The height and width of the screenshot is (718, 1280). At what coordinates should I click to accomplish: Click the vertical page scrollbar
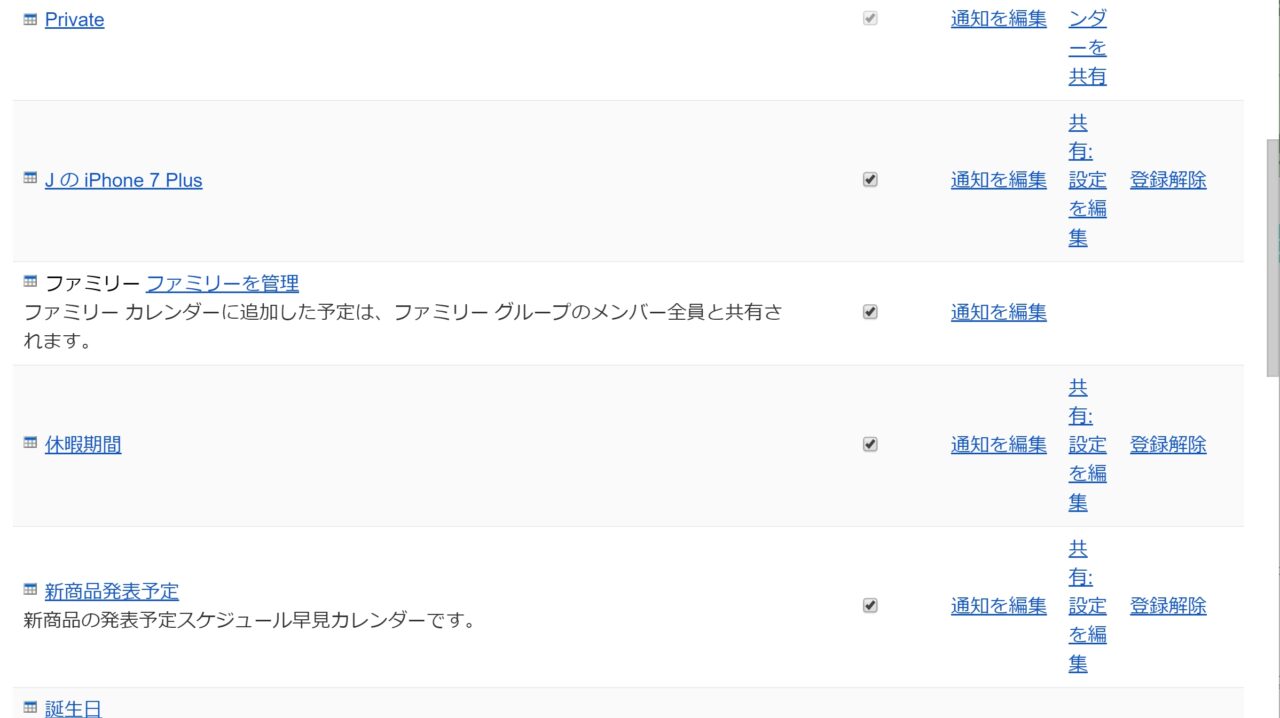[x=1273, y=258]
